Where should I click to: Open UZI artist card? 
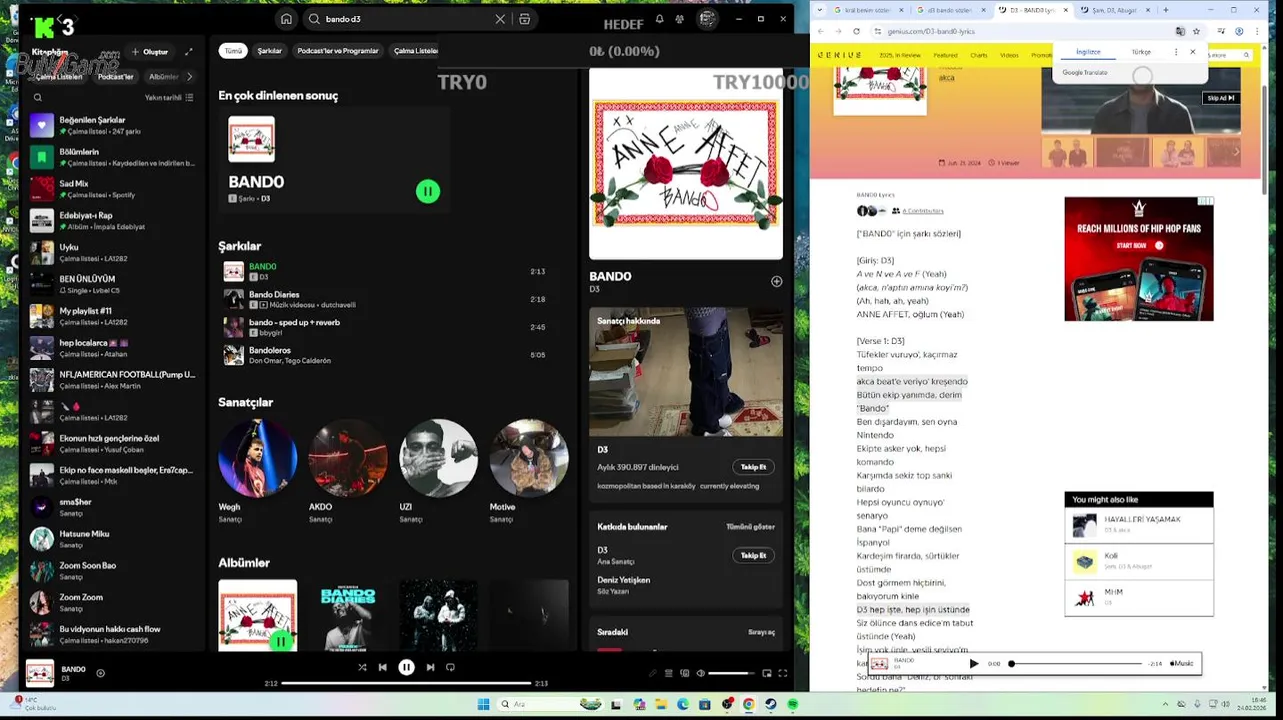(438, 470)
